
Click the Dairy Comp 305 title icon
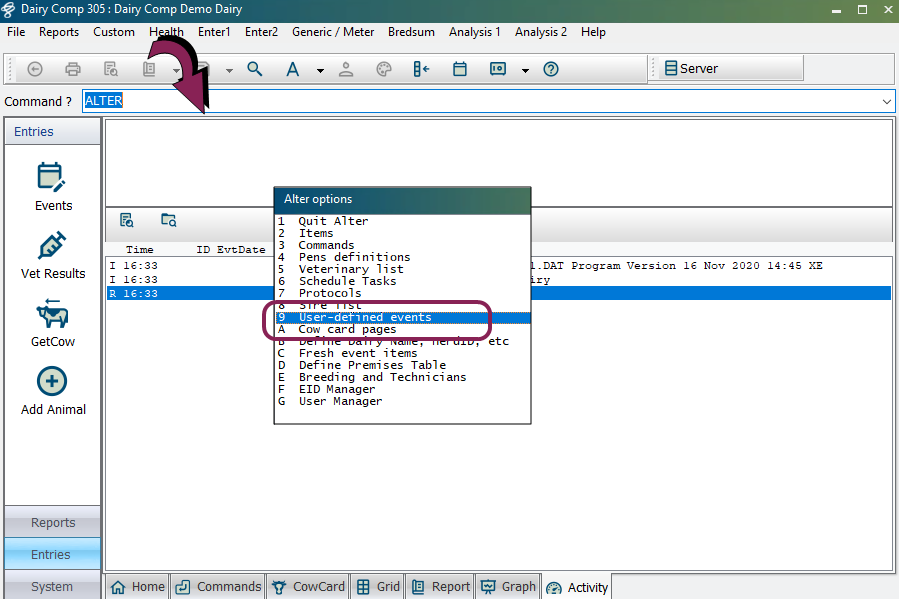9,9
